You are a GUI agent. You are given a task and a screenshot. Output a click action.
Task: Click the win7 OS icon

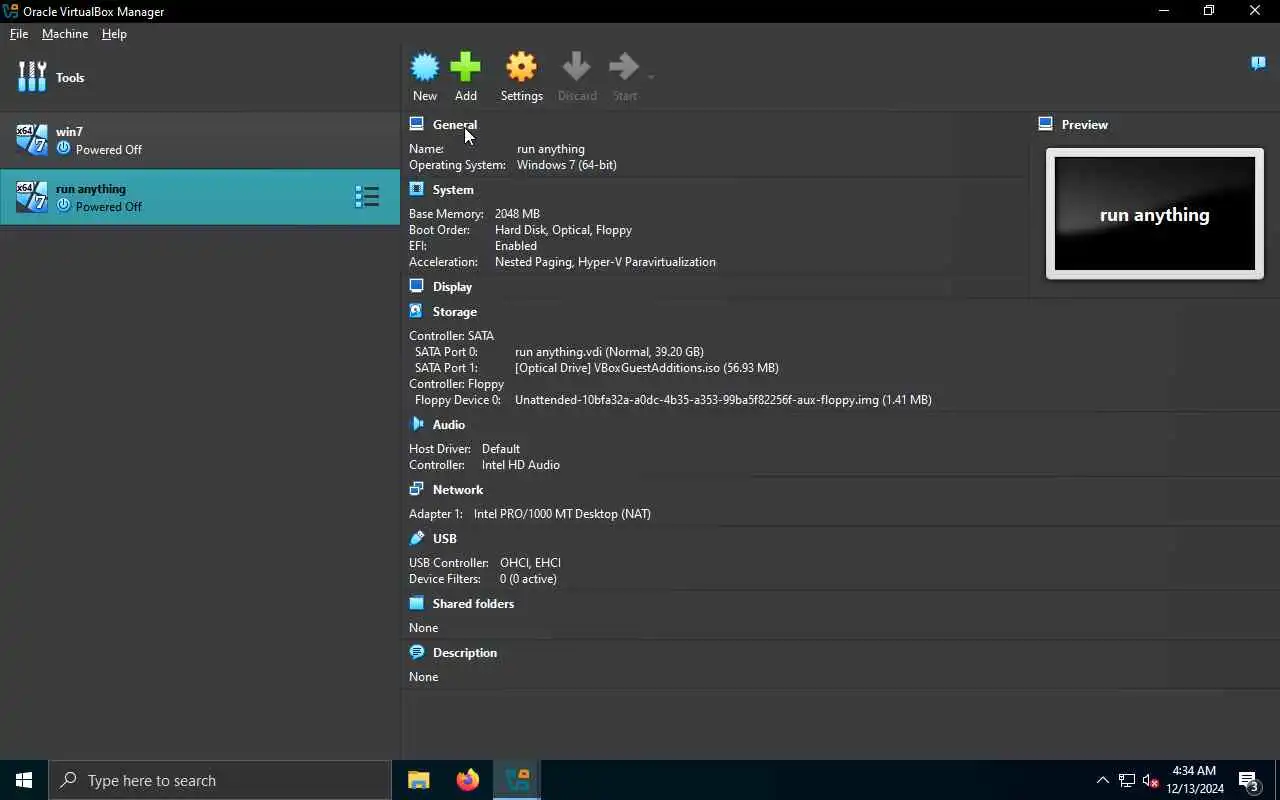click(32, 140)
